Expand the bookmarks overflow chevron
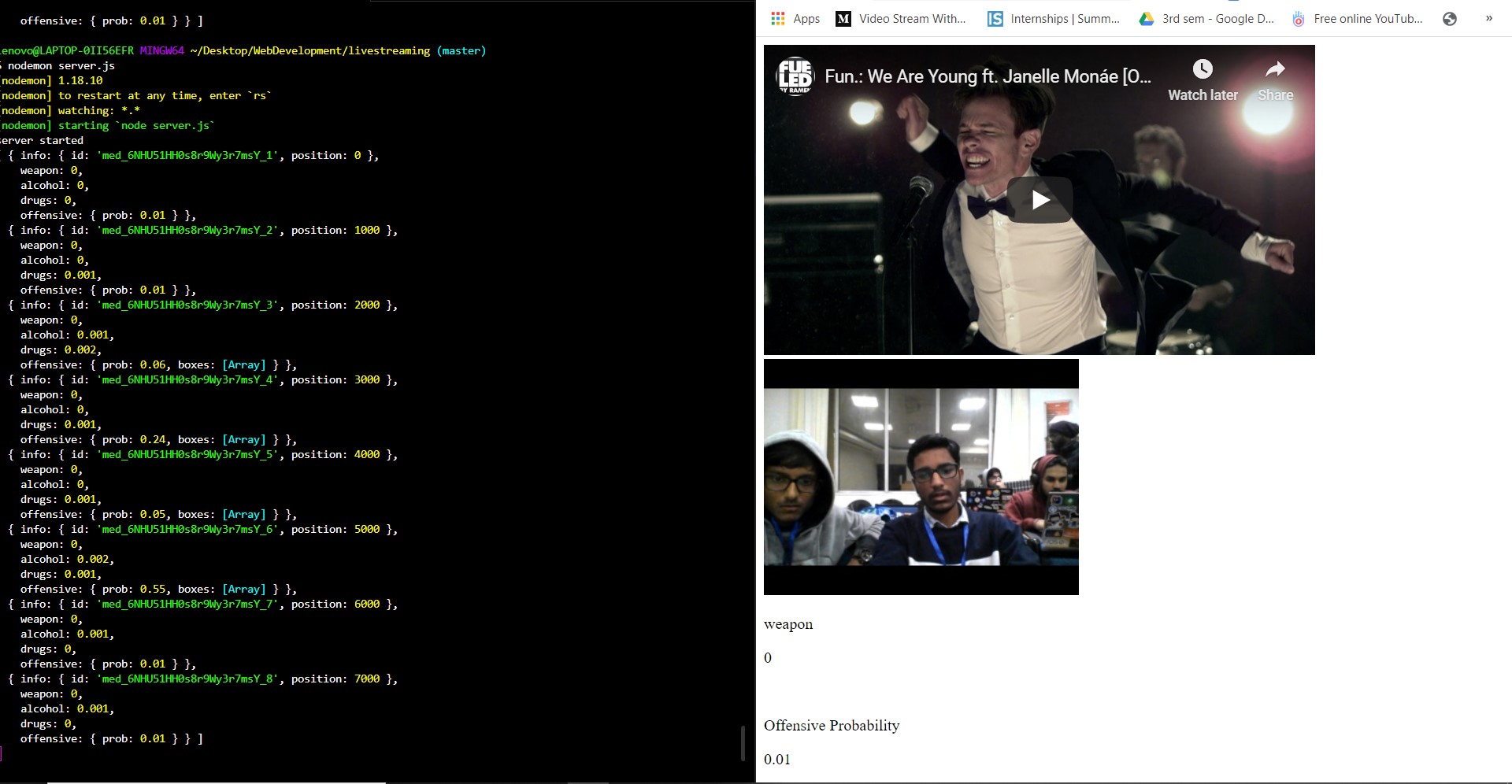Image resolution: width=1512 pixels, height=784 pixels. [x=1488, y=18]
